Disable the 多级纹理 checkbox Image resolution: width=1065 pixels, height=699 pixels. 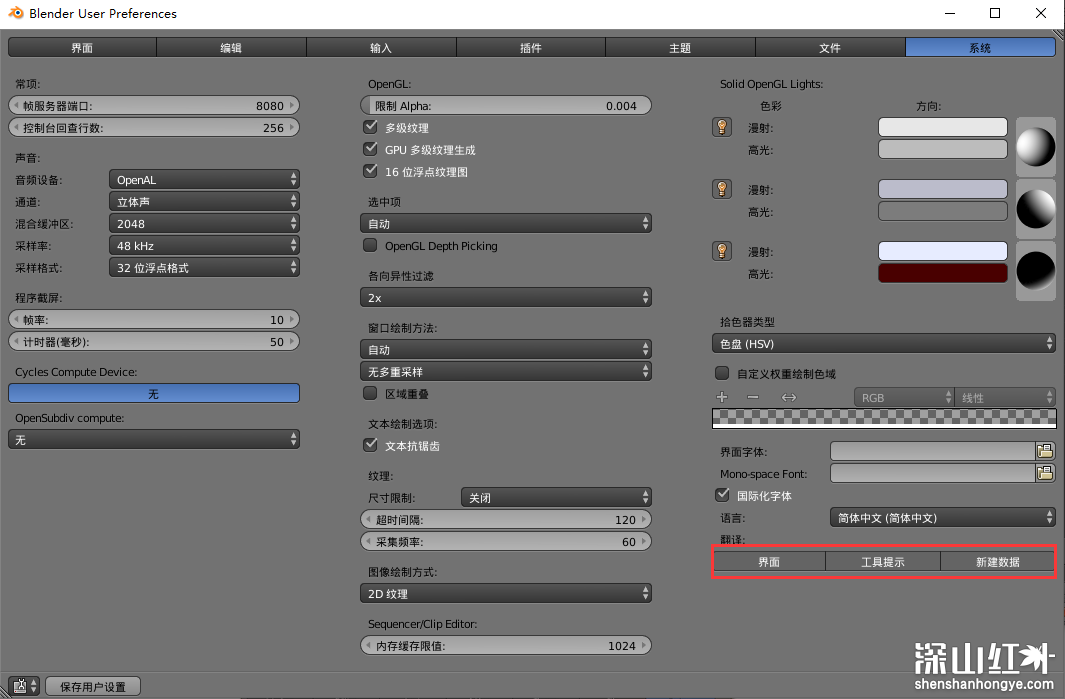pos(370,128)
